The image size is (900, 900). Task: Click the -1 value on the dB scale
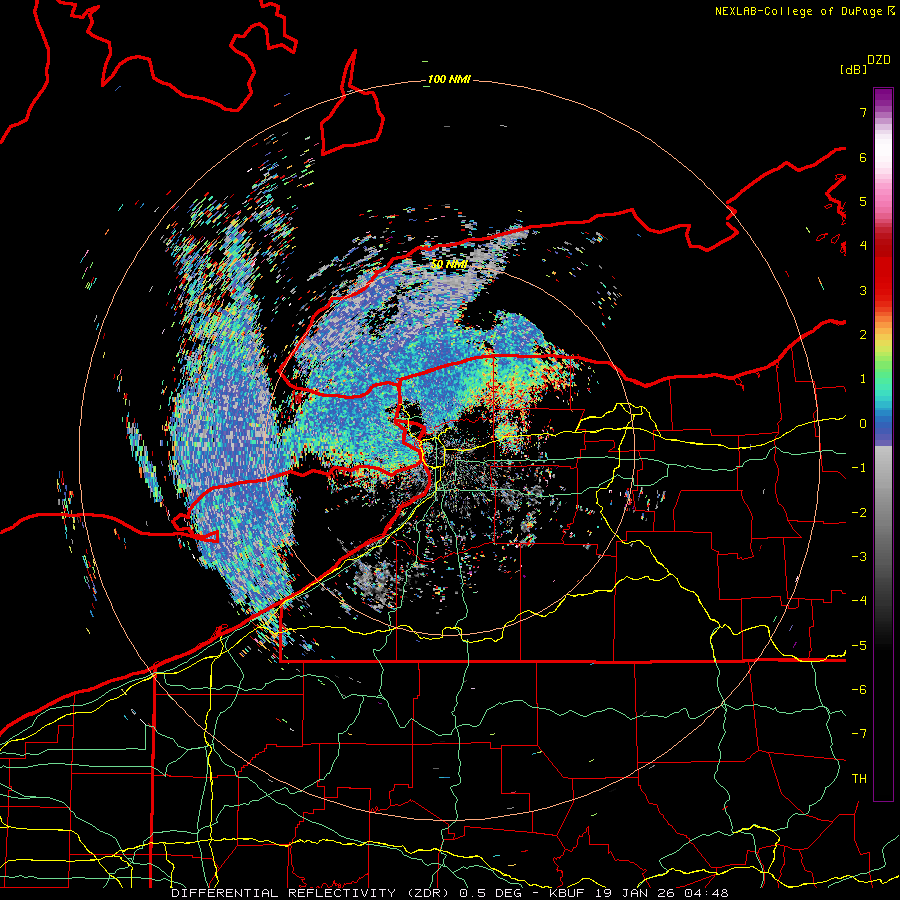[859, 468]
